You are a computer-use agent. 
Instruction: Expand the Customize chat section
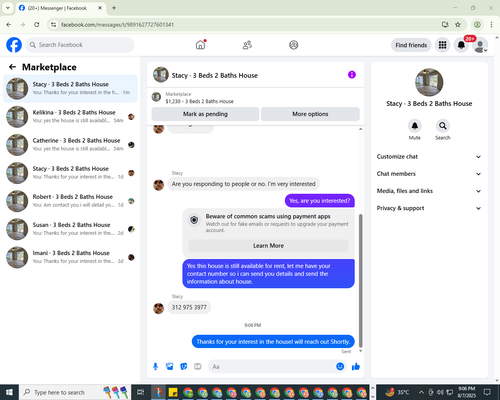point(429,157)
